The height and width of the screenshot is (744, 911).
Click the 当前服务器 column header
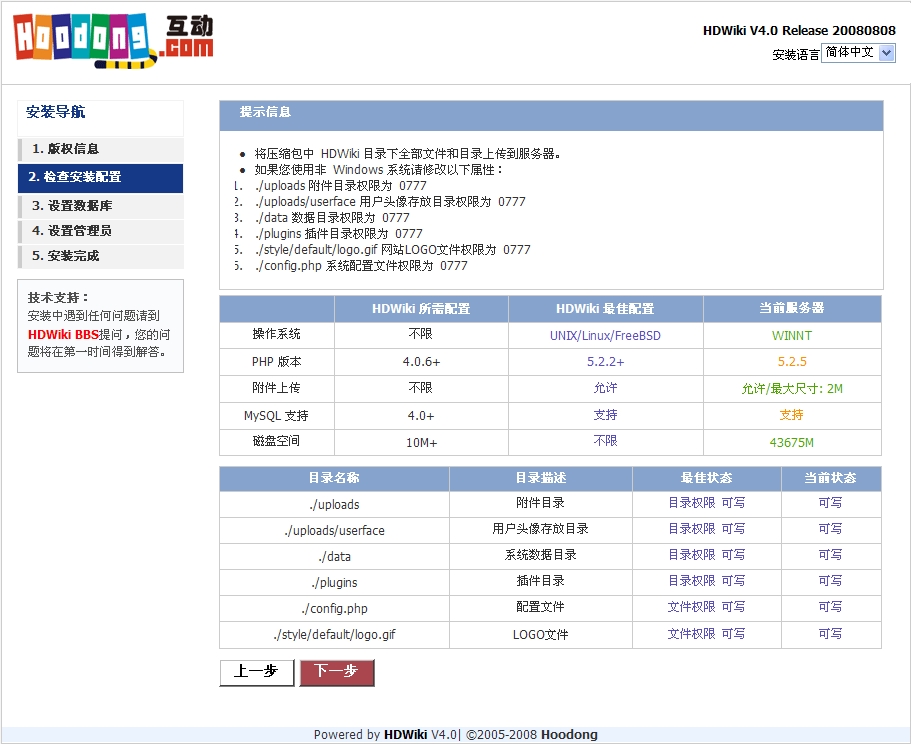792,309
